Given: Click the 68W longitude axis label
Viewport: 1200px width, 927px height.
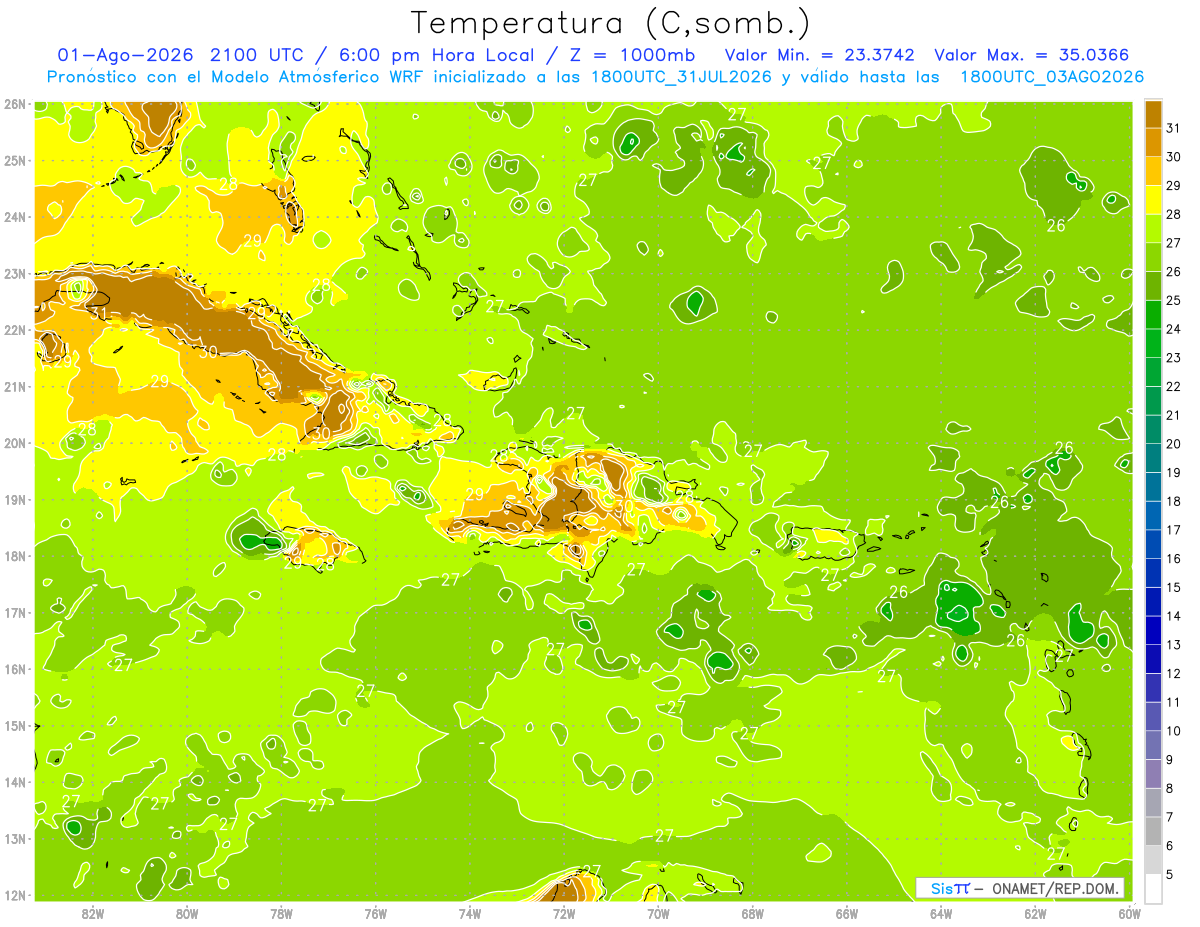Looking at the screenshot, I should tap(753, 913).
